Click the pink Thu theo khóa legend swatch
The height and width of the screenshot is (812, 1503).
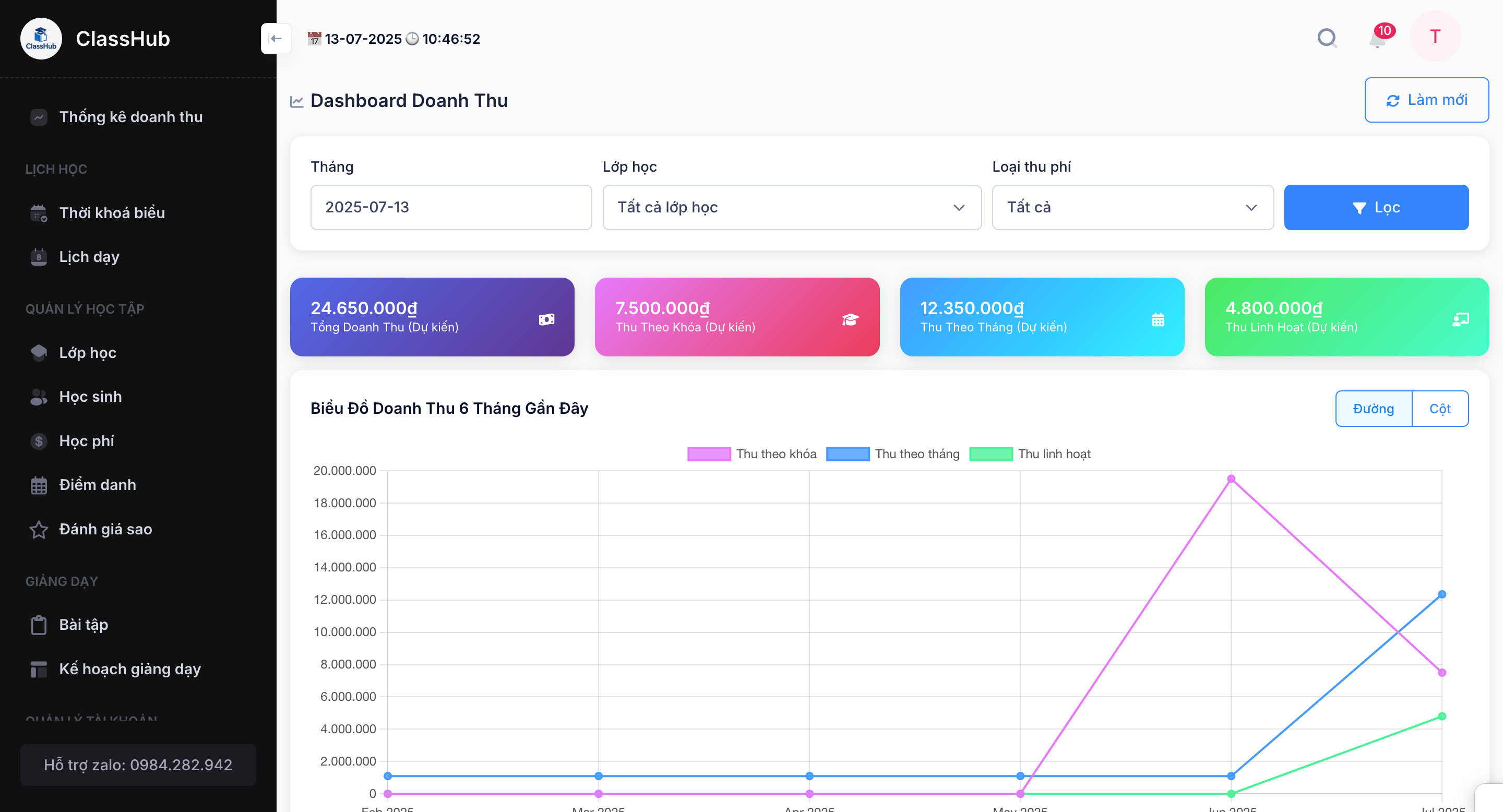tap(709, 454)
